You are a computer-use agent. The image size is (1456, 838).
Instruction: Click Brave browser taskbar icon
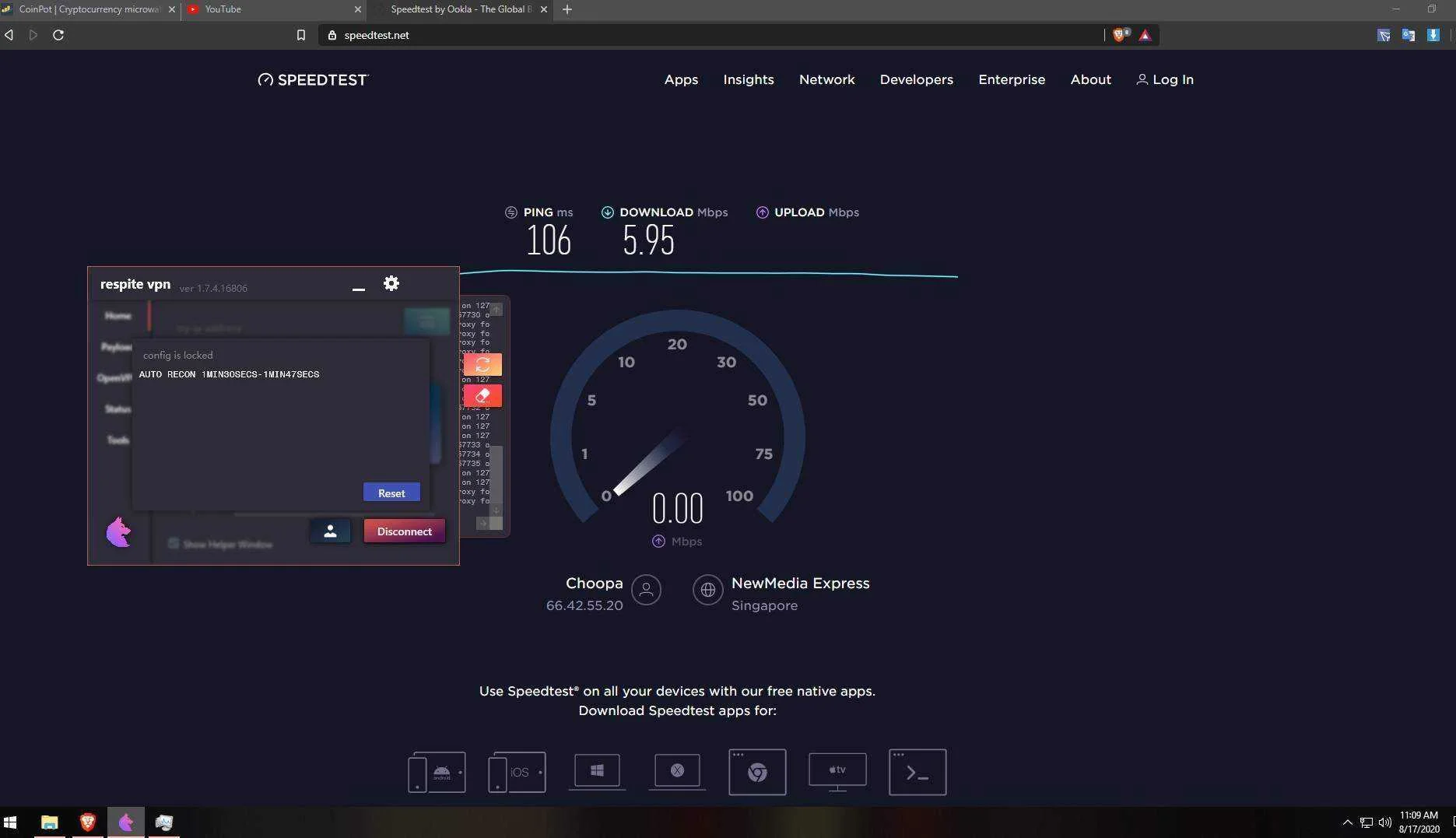pyautogui.click(x=88, y=822)
